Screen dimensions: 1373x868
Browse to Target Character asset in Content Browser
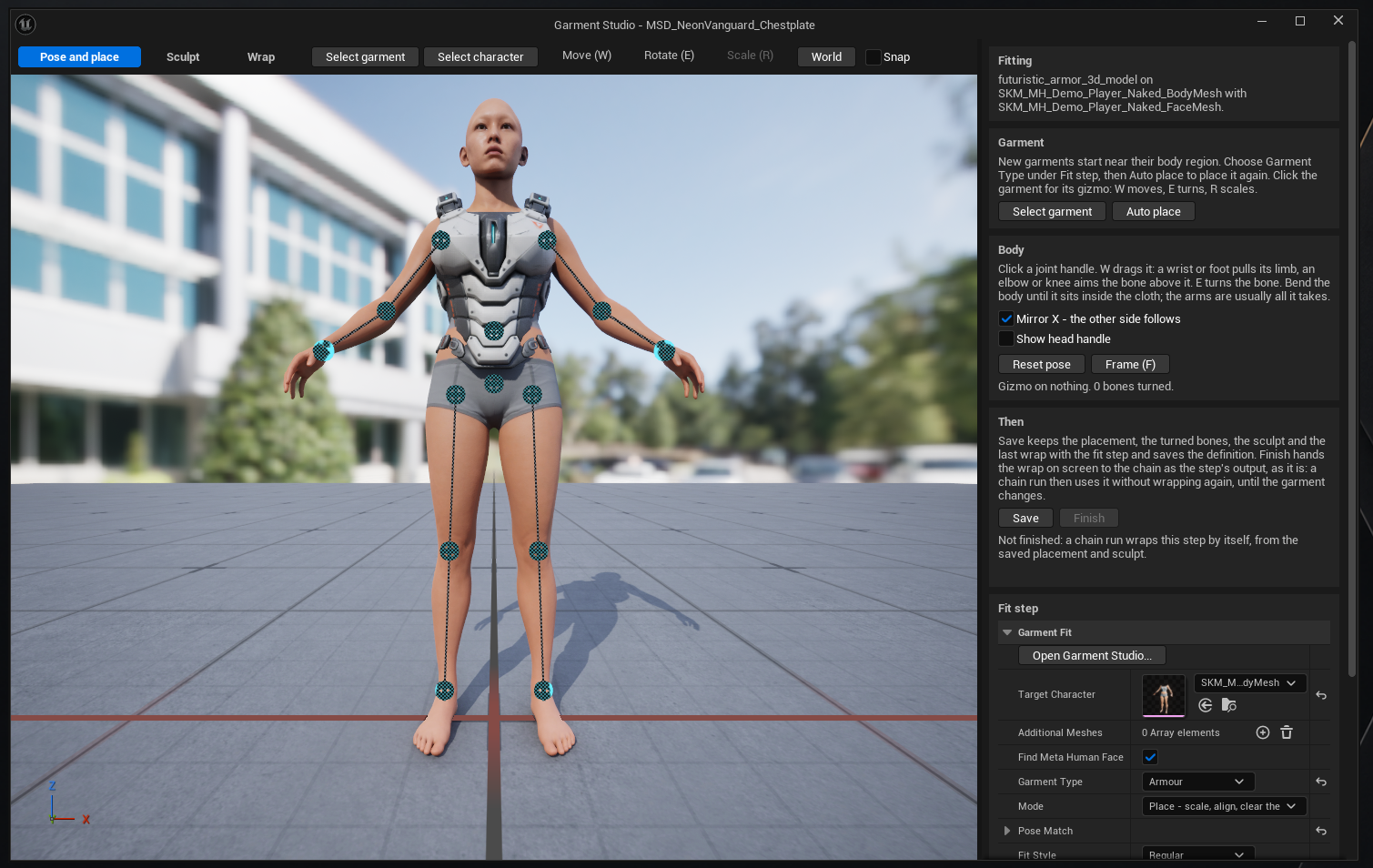tap(1229, 705)
